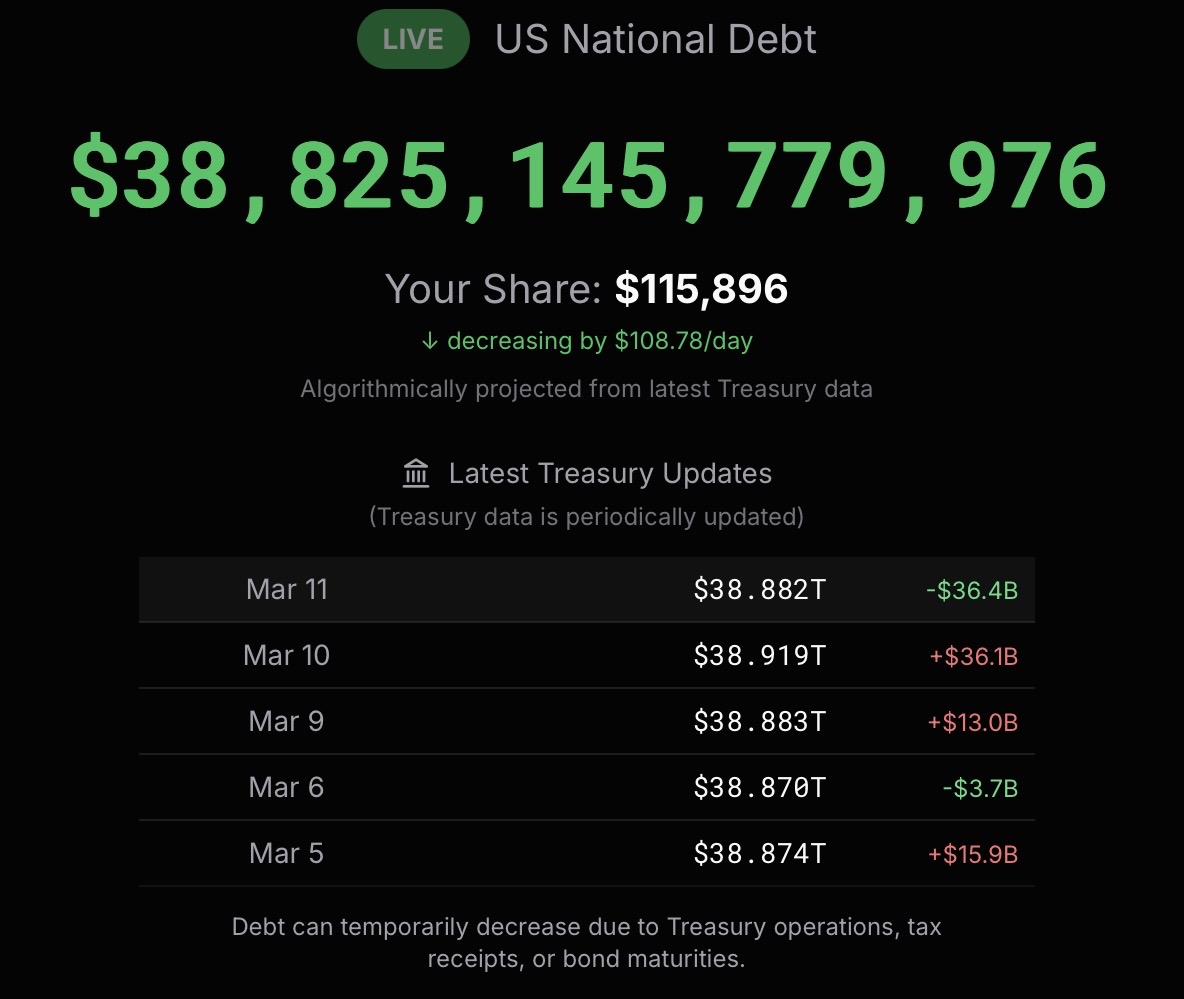The image size is (1184, 999).
Task: Select the Mar 10 row date
Action: coord(287,655)
